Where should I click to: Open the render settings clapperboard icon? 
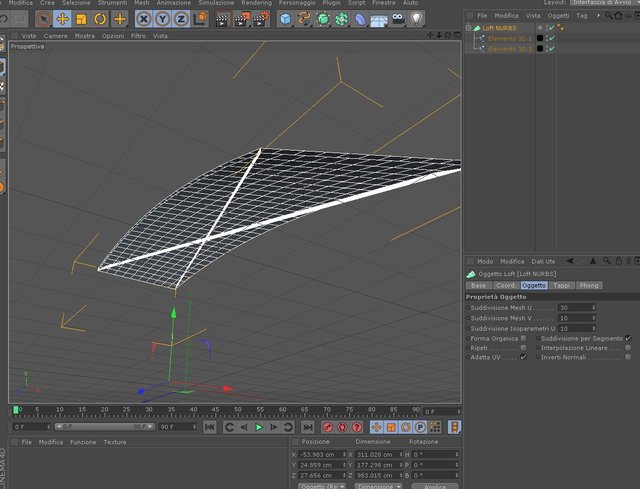261,19
